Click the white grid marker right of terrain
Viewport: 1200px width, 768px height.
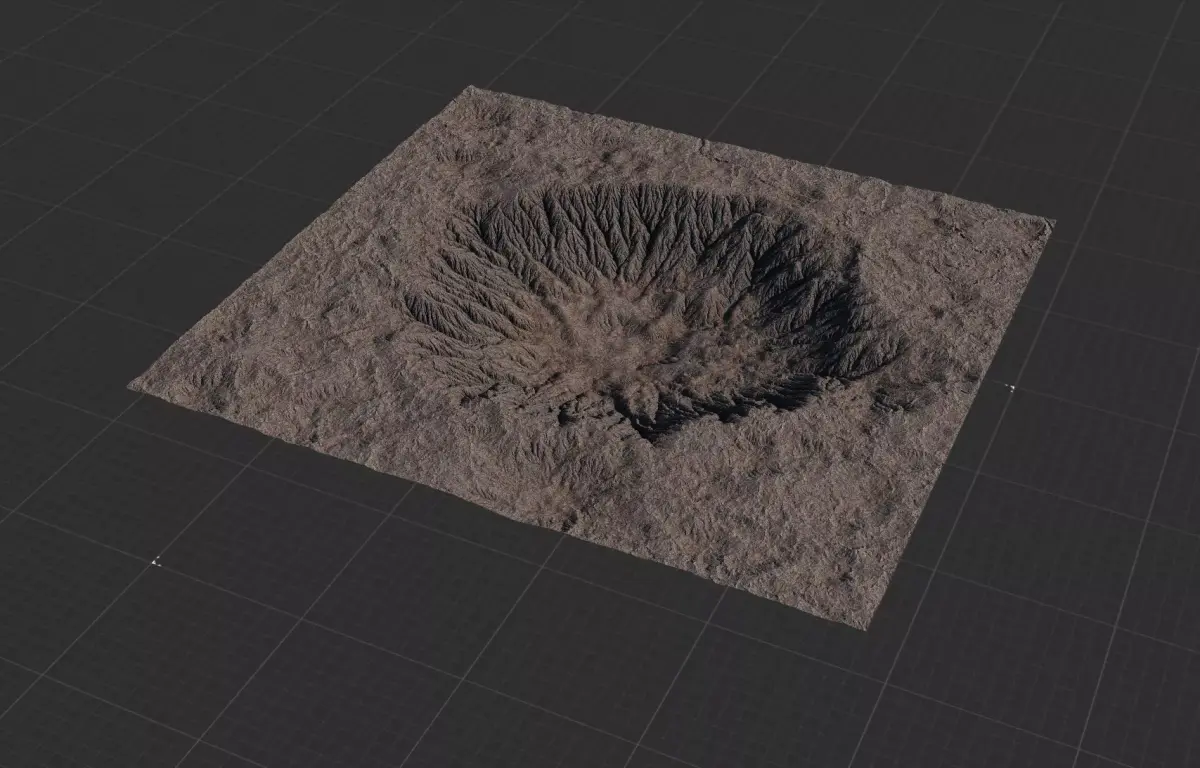click(x=1012, y=387)
